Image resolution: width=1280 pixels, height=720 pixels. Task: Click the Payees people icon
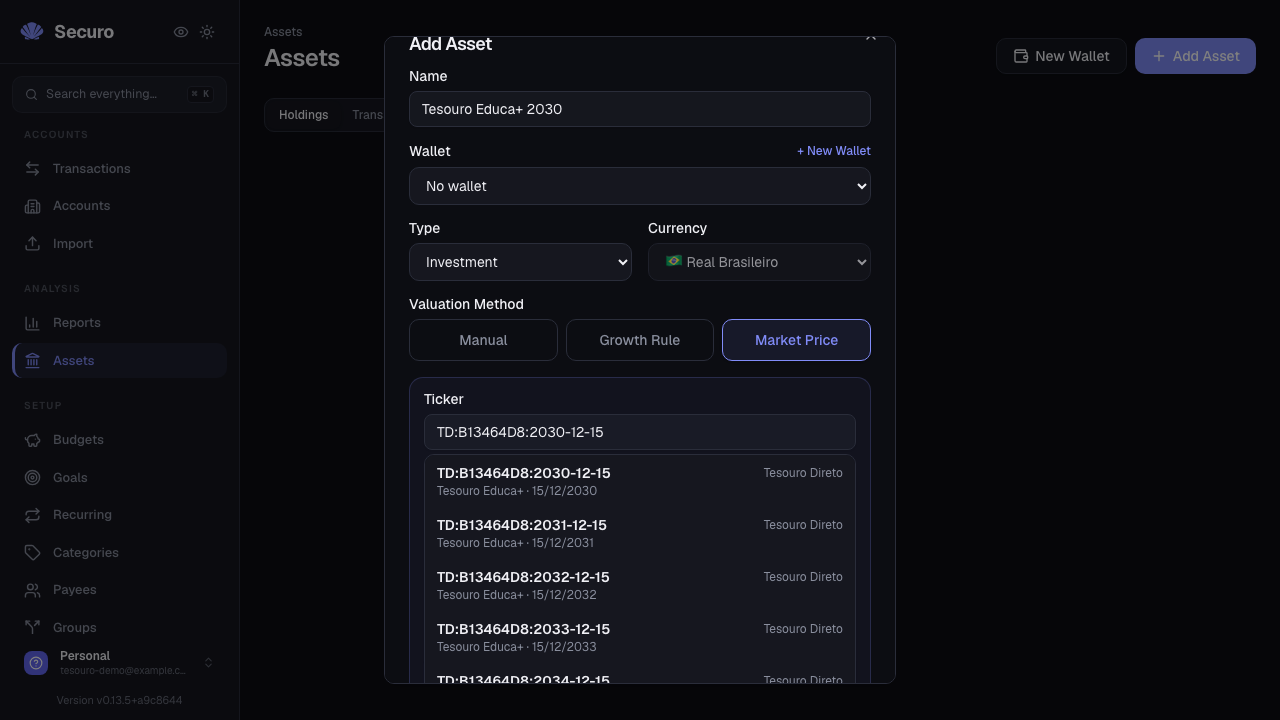click(33, 590)
